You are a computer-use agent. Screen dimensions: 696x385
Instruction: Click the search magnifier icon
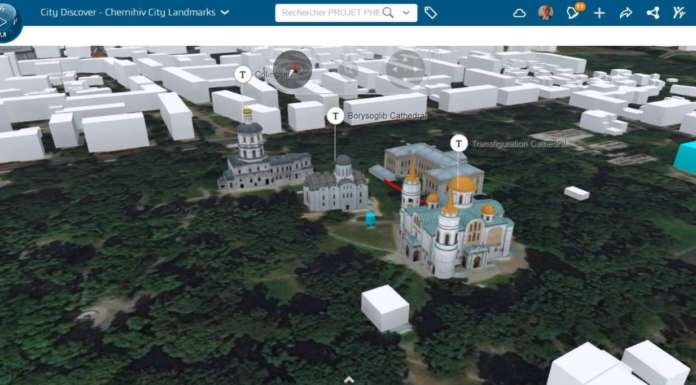(388, 12)
